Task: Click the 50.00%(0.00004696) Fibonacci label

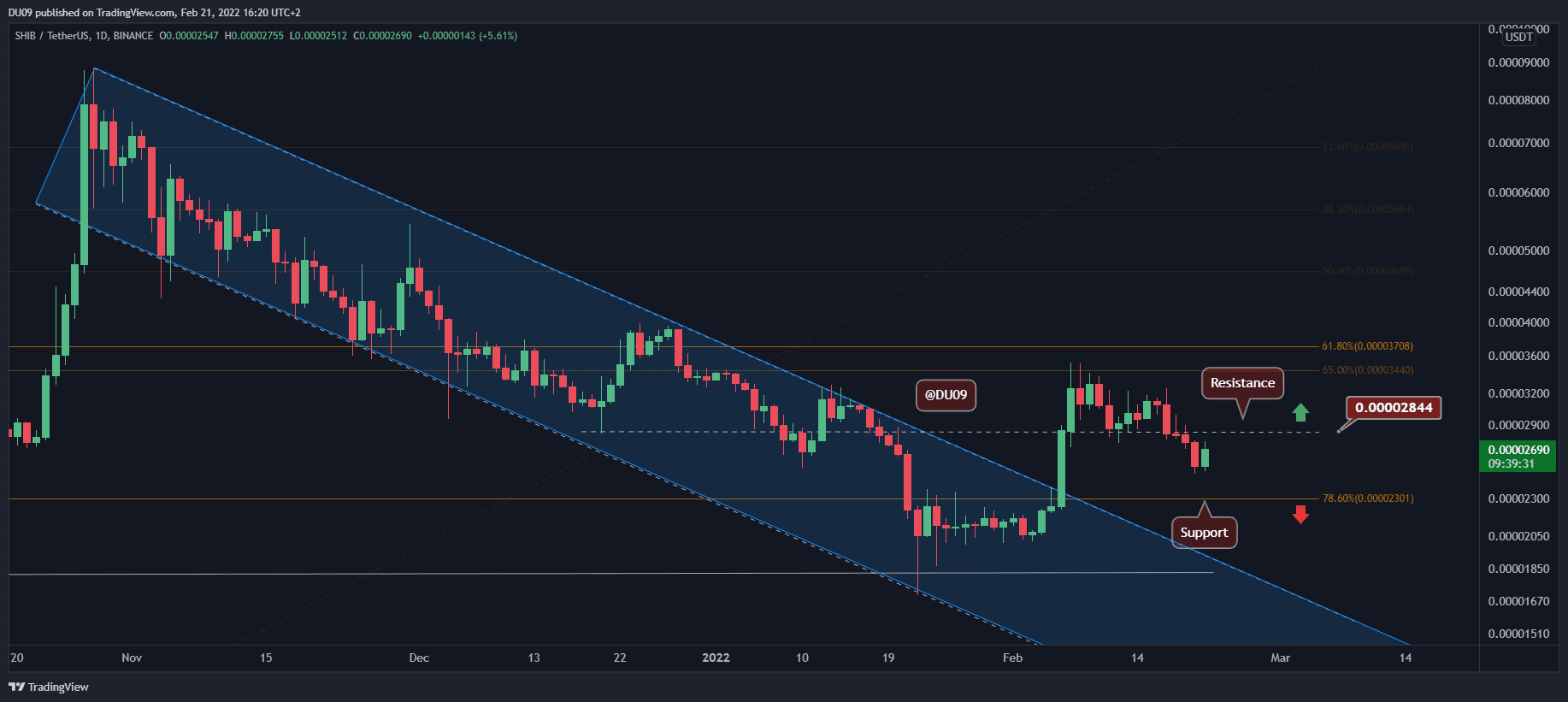Action: click(1367, 271)
